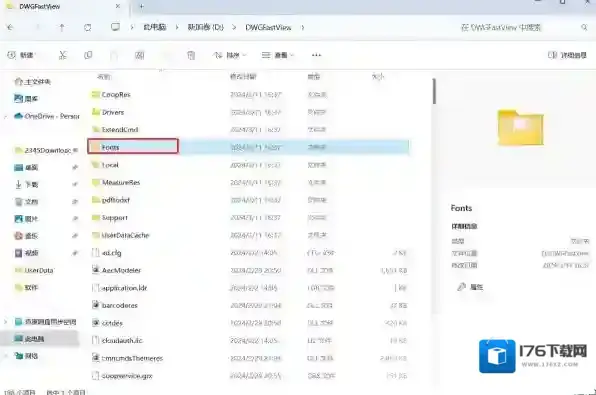The image size is (596, 395).
Task: Open 视频 (Videos) in the sidebar
Action: click(x=26, y=253)
